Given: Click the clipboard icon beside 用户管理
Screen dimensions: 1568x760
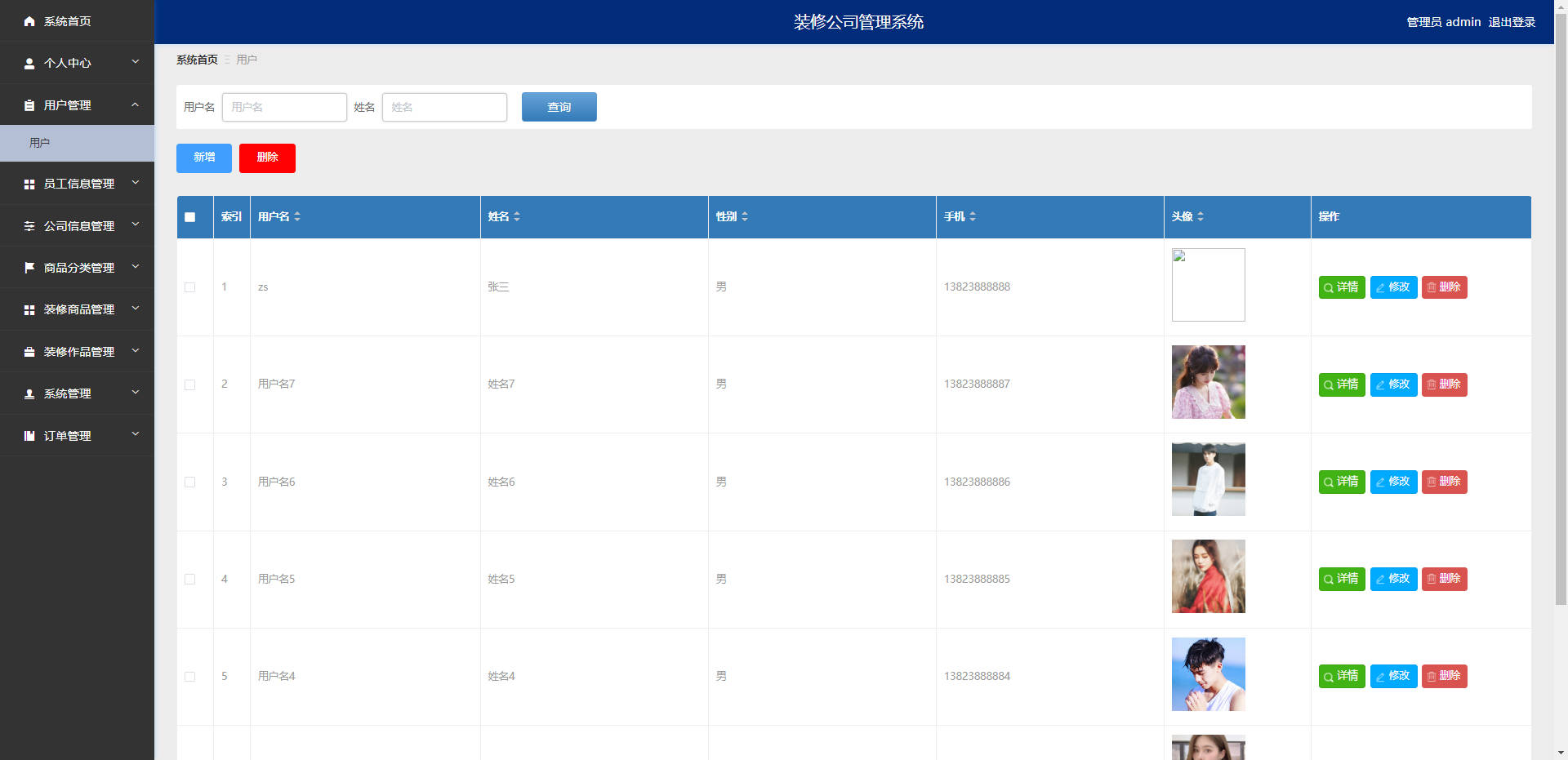Looking at the screenshot, I should coord(29,105).
